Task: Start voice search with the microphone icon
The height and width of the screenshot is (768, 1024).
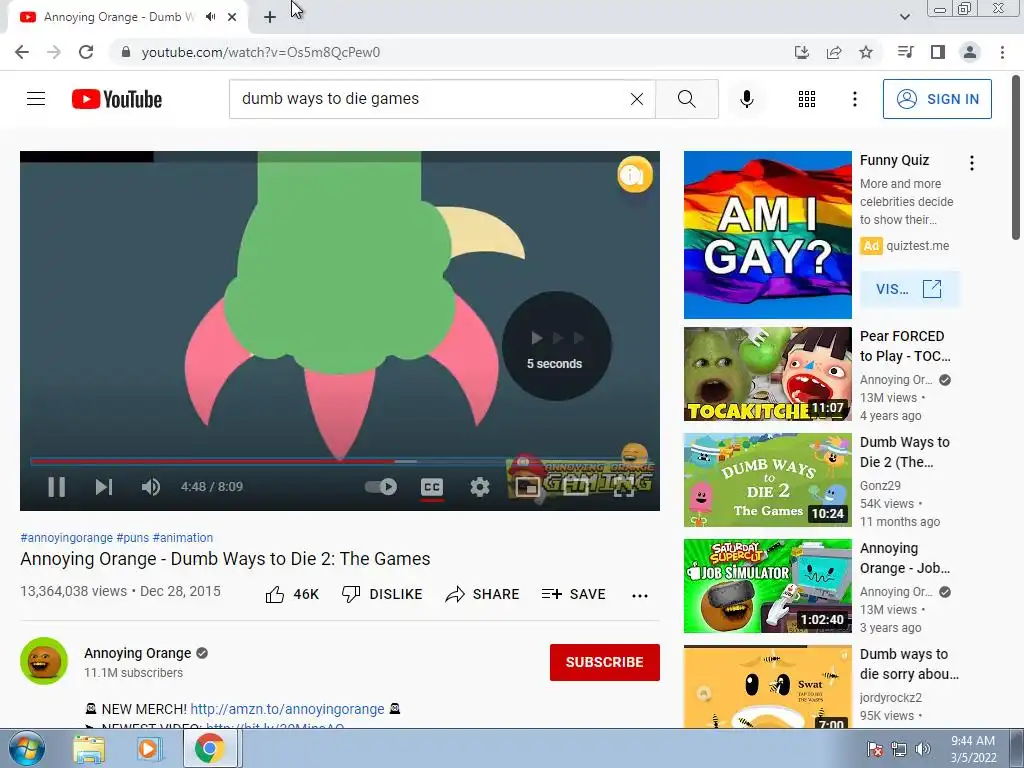Action: (746, 99)
